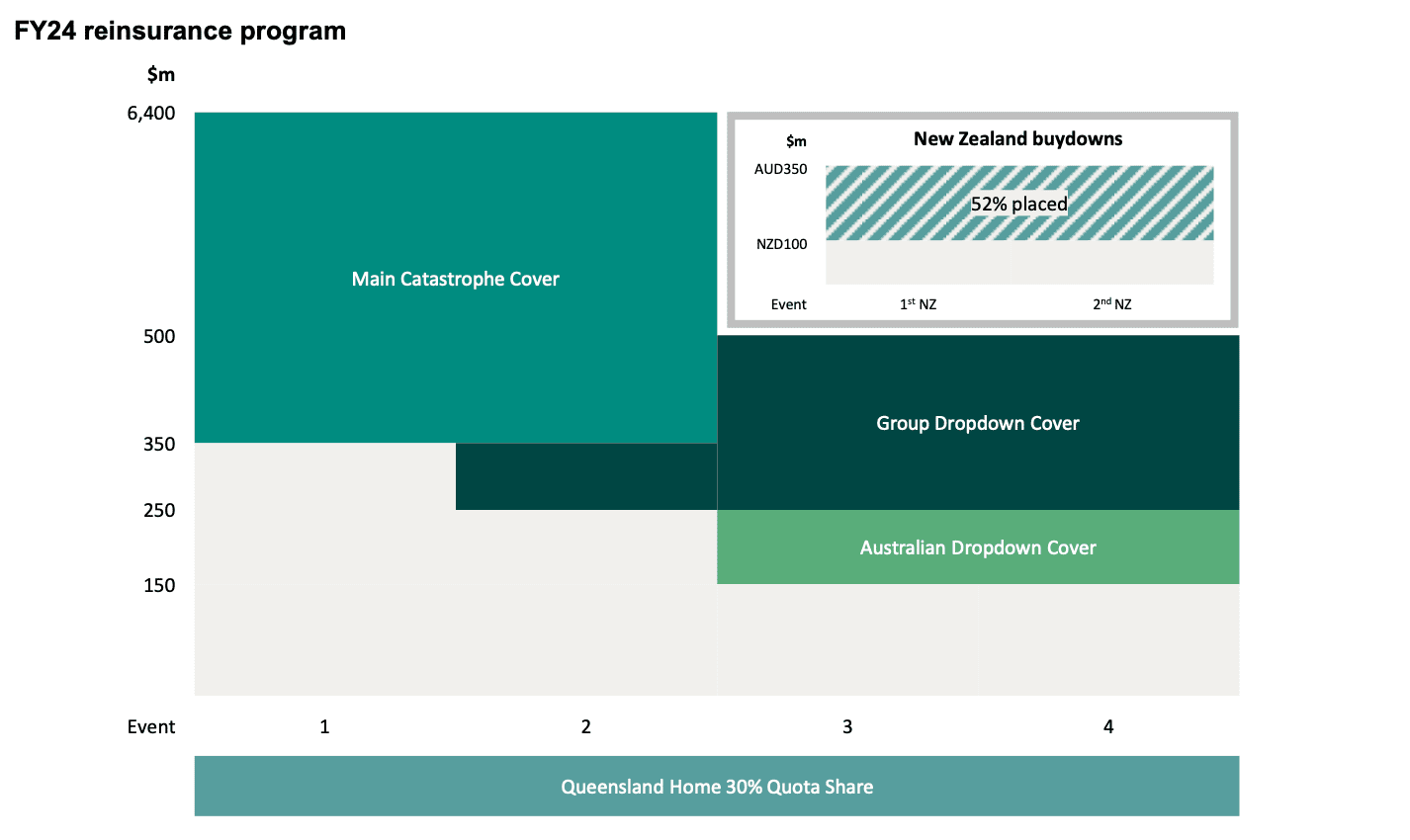This screenshot has height=840, width=1410.
Task: Click the Group Dropdown Cover region
Action: click(977, 423)
